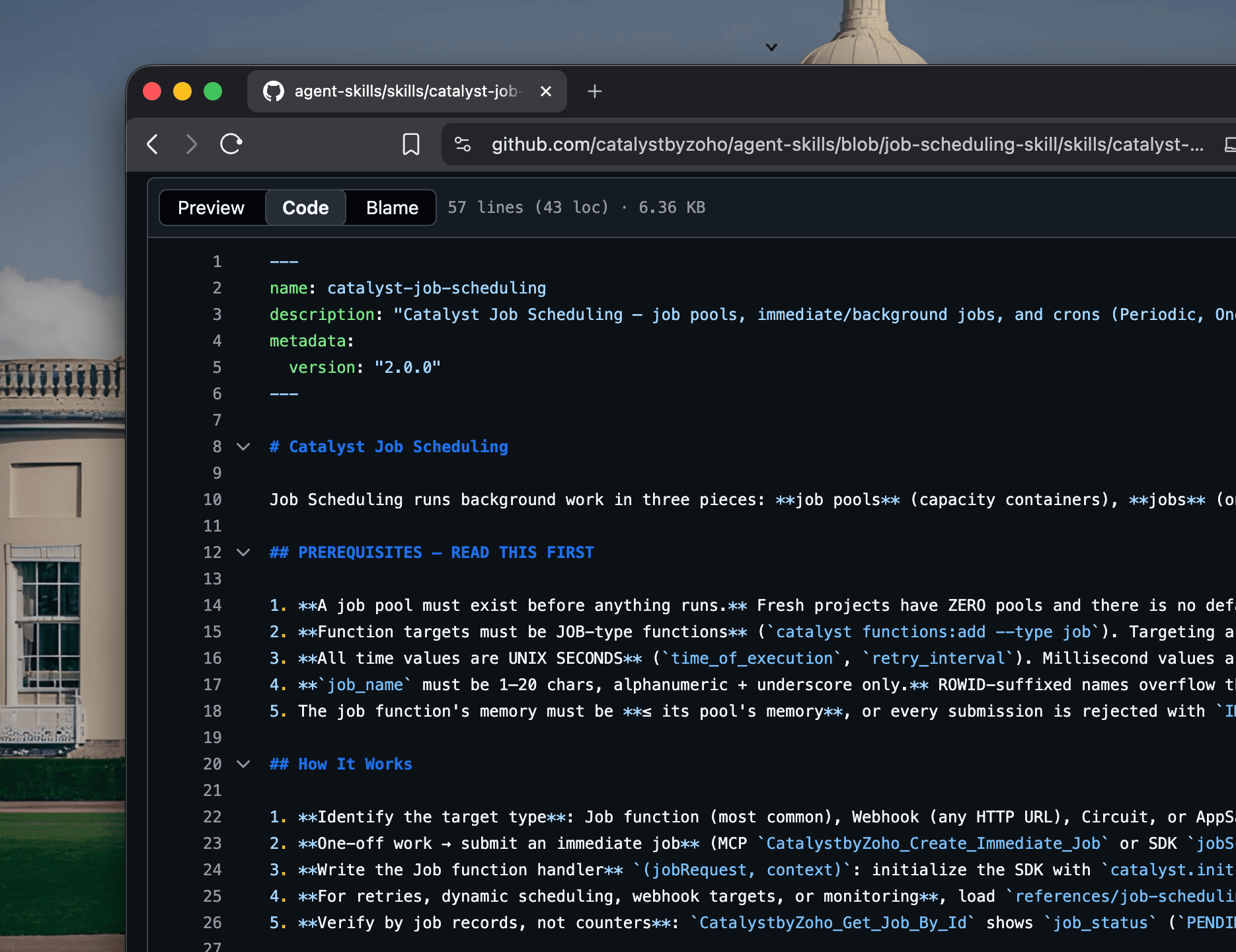Click 'CatalystbyZoho_Create_Immediate_Job' code text

tap(933, 844)
